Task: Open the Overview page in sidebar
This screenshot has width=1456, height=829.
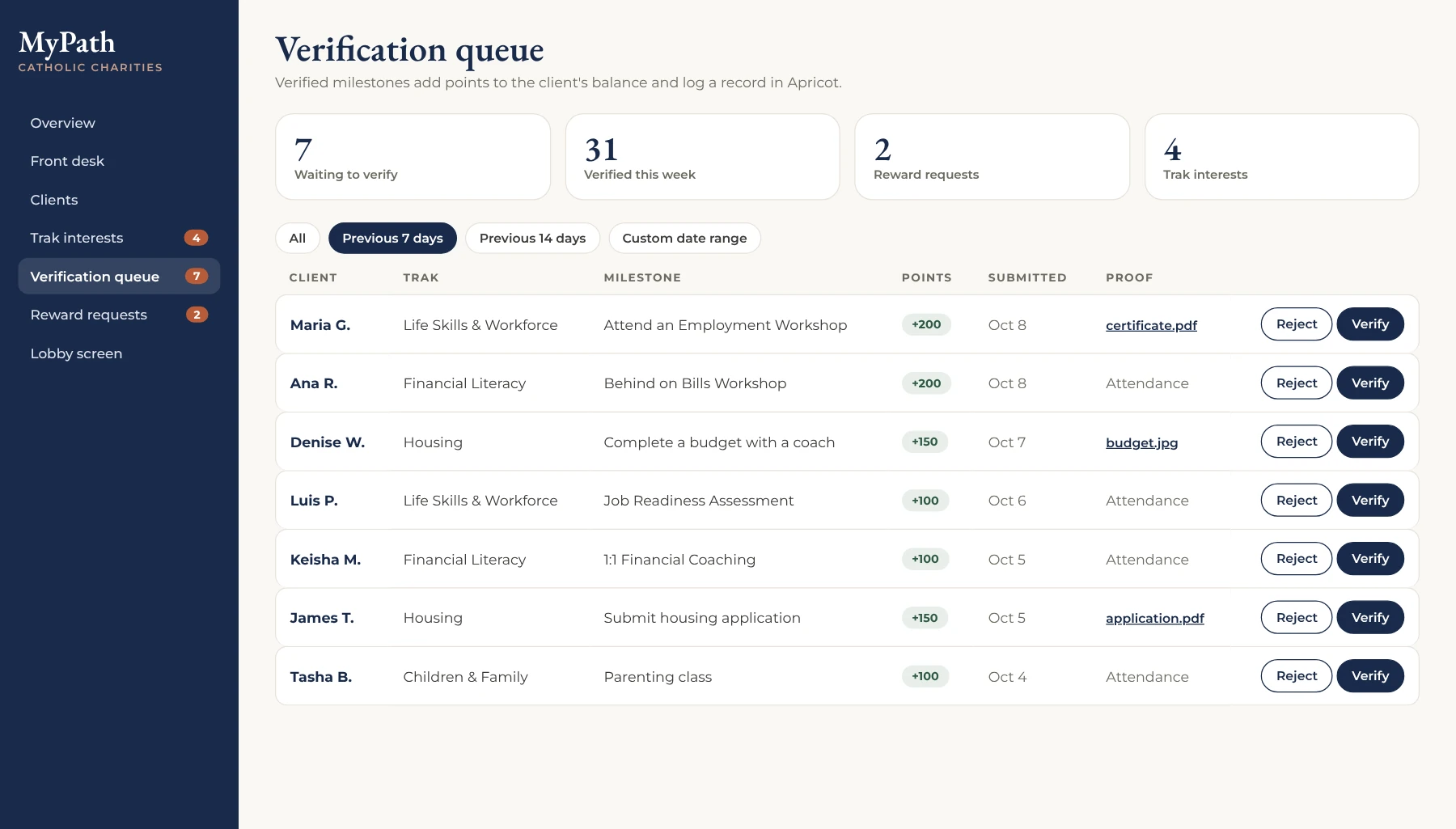Action: 119,123
